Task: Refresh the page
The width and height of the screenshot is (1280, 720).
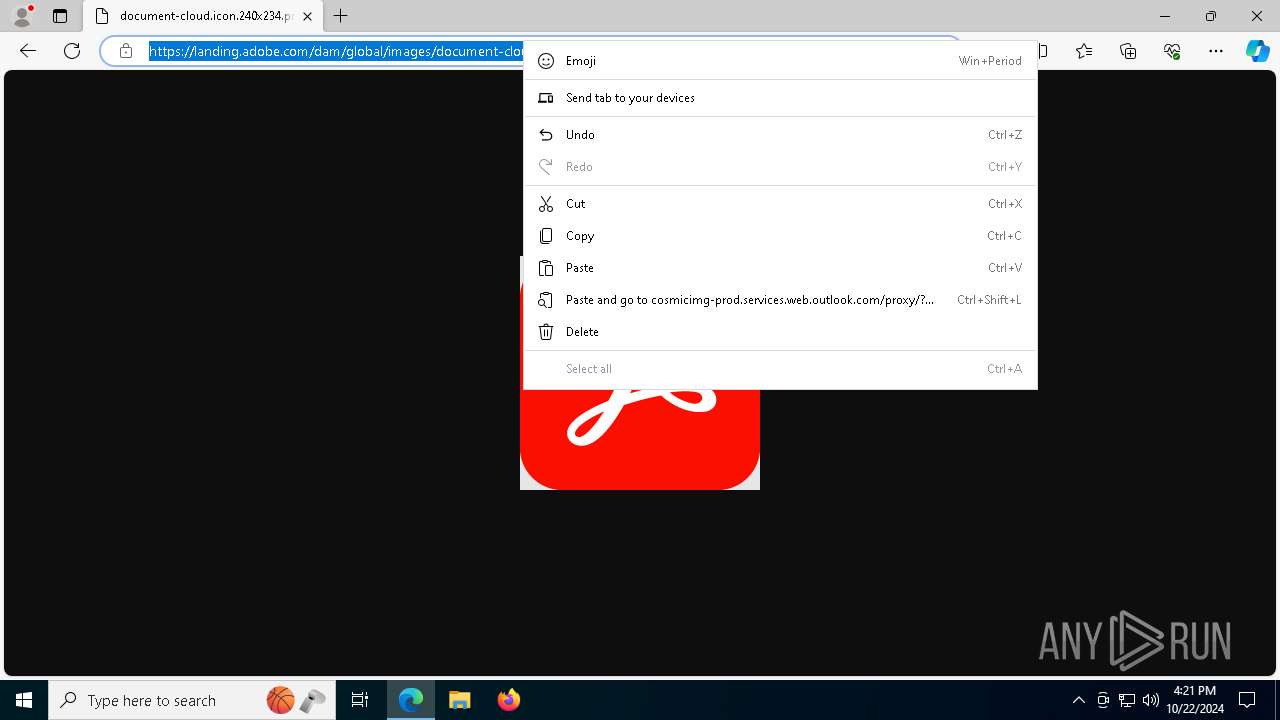Action: [72, 51]
